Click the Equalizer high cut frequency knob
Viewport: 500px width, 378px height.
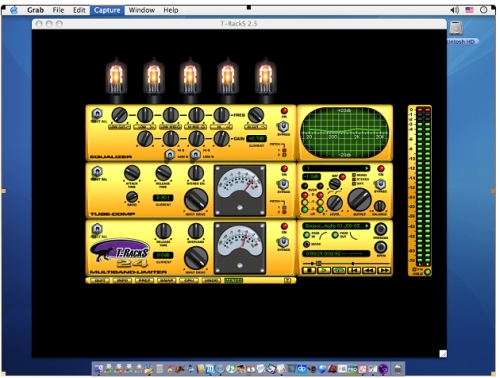(256, 115)
